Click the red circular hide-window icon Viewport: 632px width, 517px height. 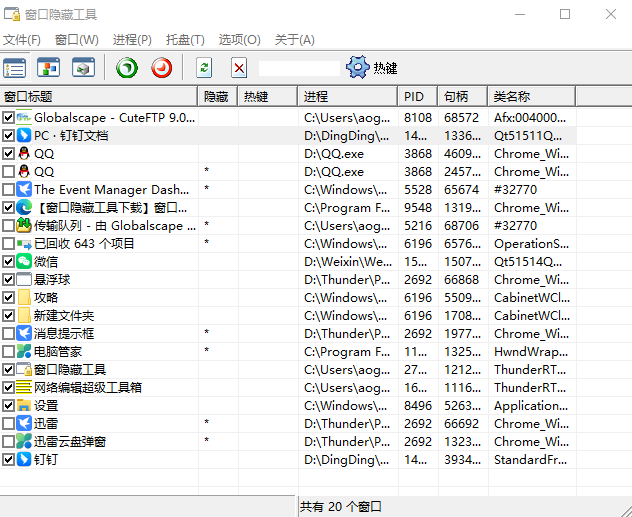tap(161, 68)
